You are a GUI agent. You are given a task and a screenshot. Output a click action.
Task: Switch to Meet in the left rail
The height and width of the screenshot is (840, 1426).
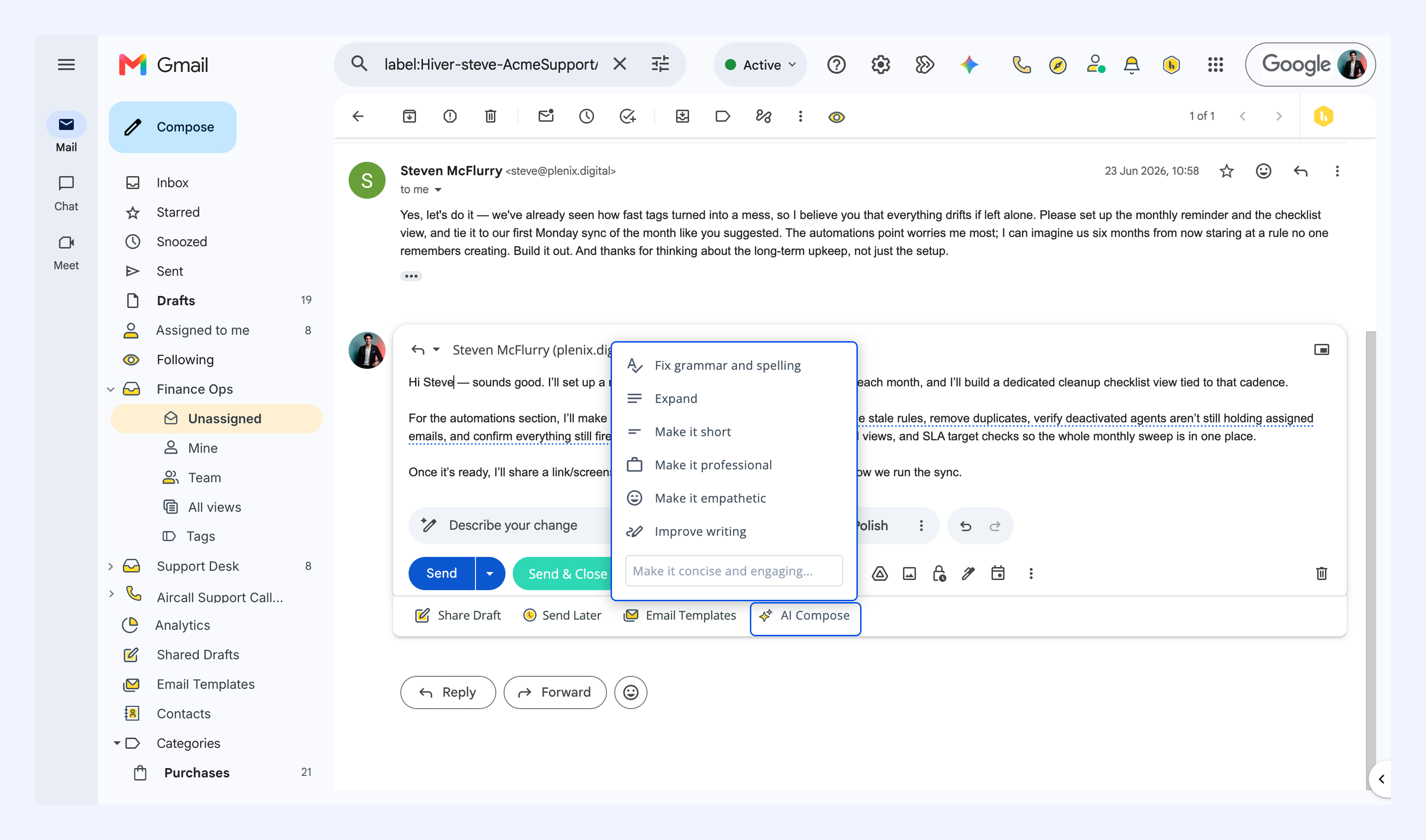66,253
